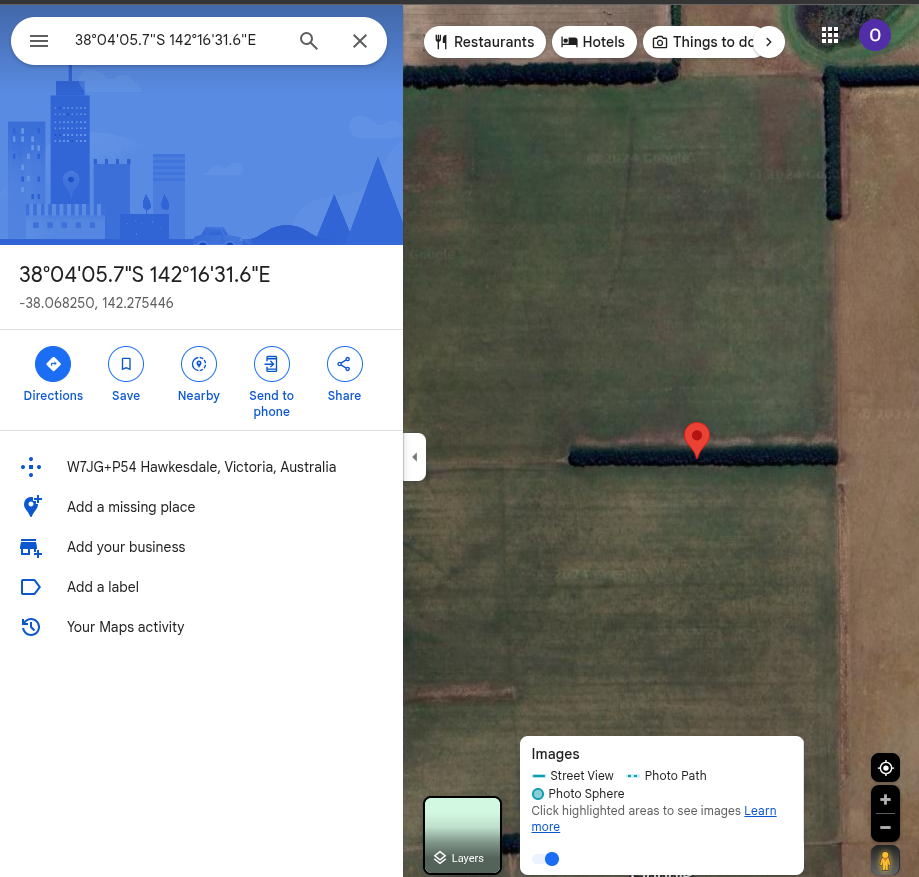Viewport: 919px width, 877px height.
Task: Click Send to phone icon
Action: (x=271, y=364)
